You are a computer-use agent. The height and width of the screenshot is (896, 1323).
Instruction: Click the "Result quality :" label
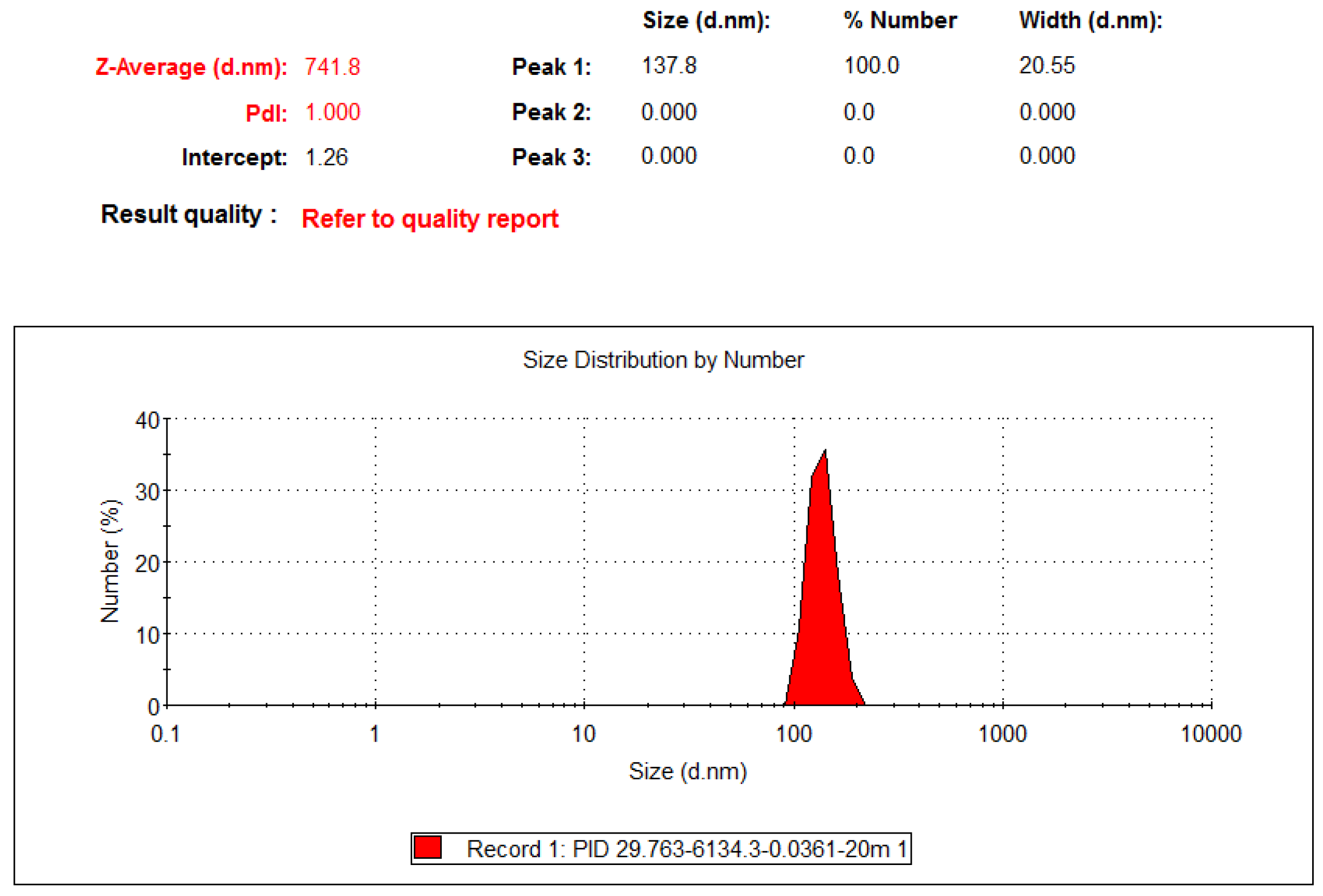189,215
